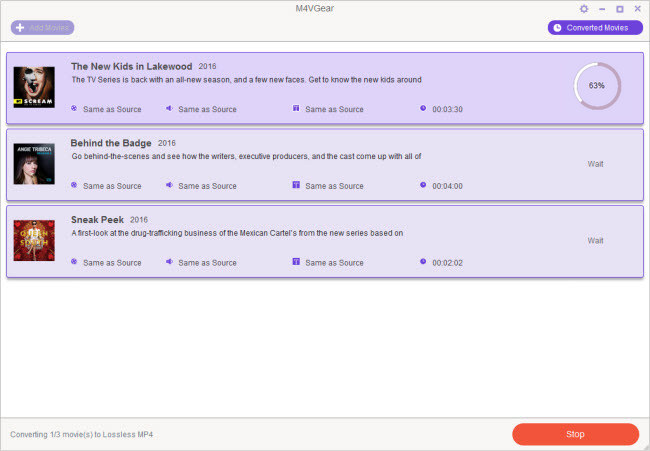Open settings via gear icon

(x=584, y=9)
